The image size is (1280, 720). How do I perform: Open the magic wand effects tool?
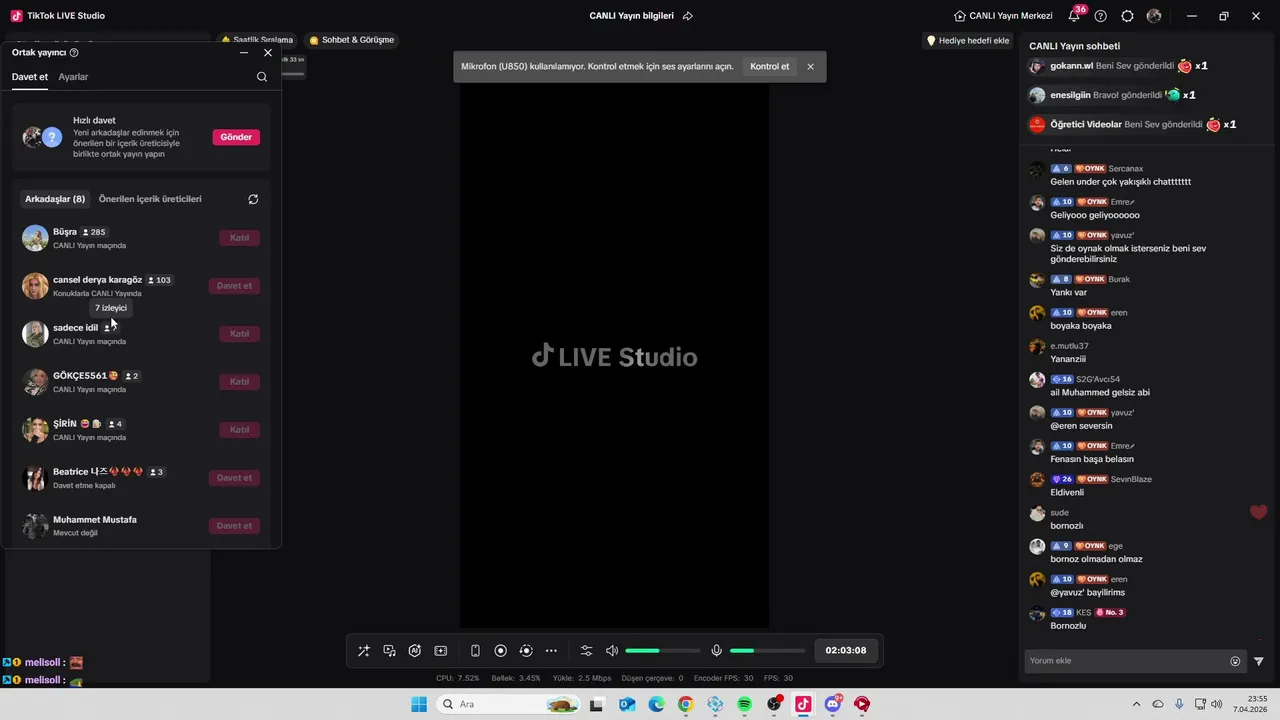point(364,651)
